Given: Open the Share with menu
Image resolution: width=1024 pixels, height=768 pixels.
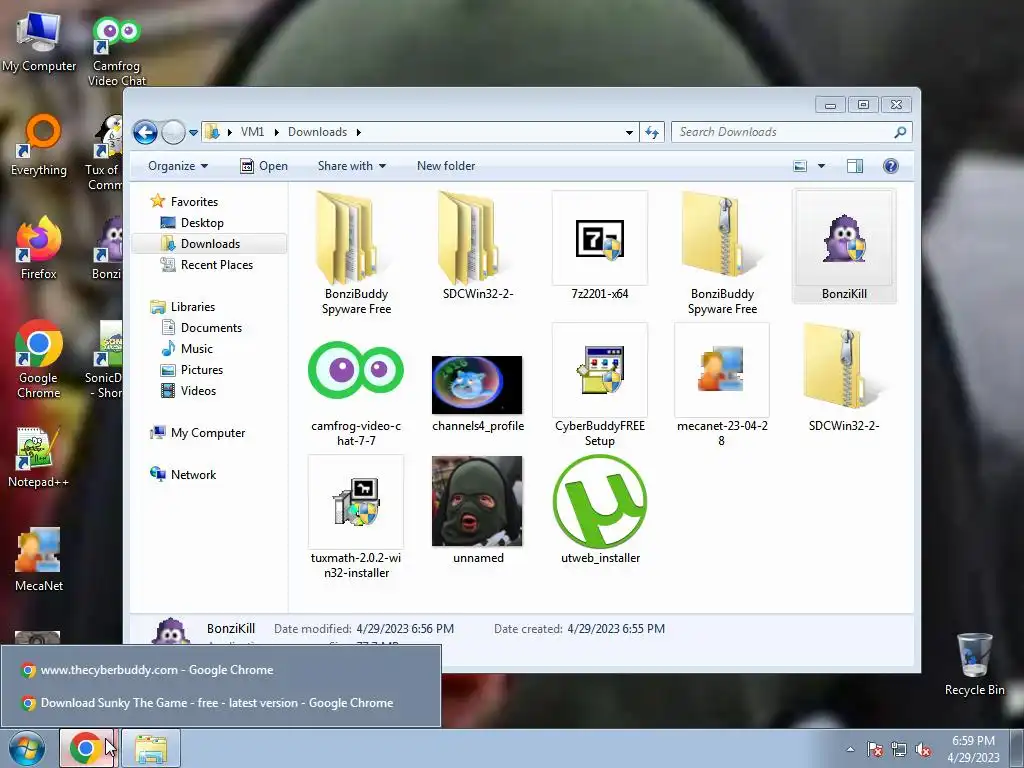Looking at the screenshot, I should tap(351, 166).
